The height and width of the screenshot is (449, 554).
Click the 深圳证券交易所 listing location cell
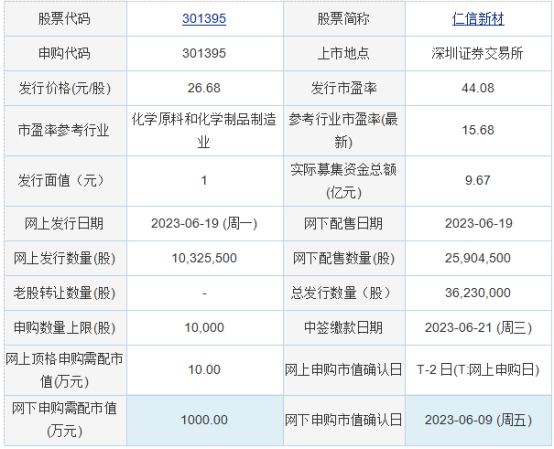478,53
